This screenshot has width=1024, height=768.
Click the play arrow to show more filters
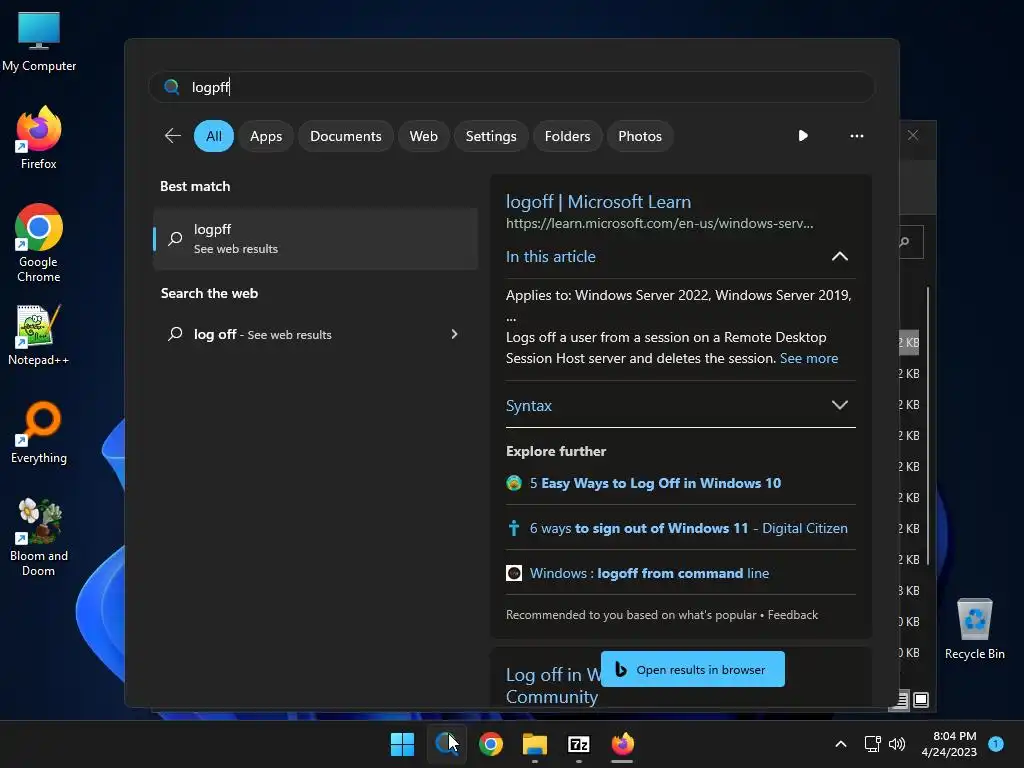coord(803,136)
